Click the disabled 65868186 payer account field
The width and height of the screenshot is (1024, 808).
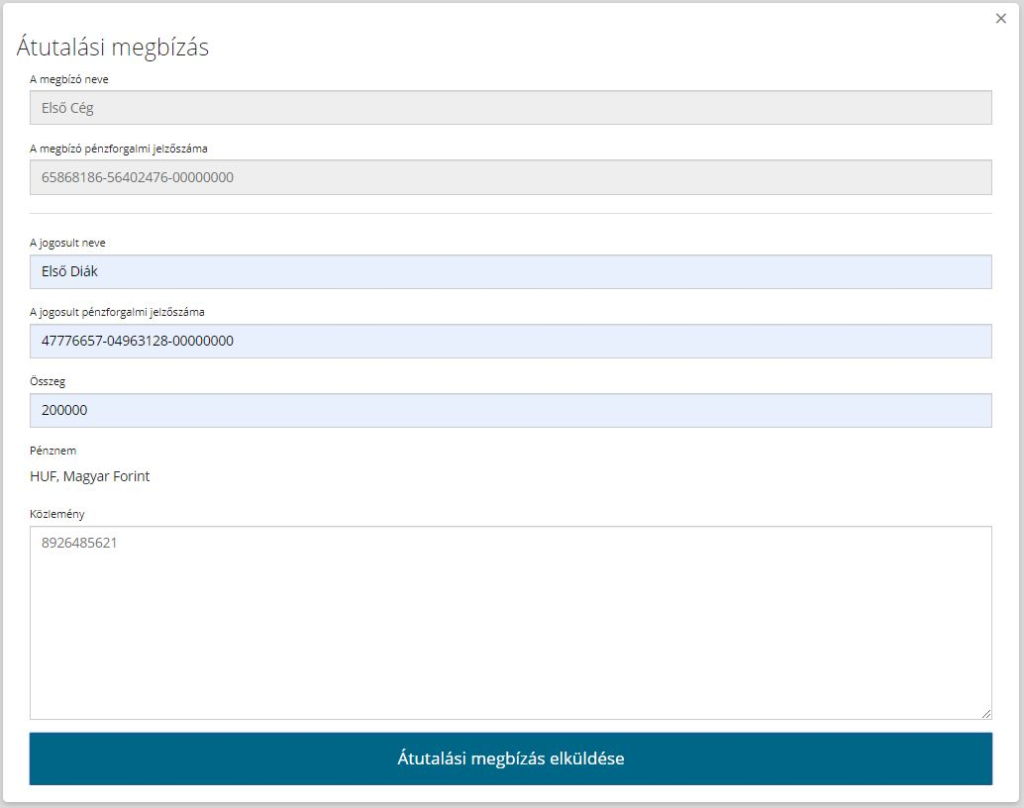[510, 177]
